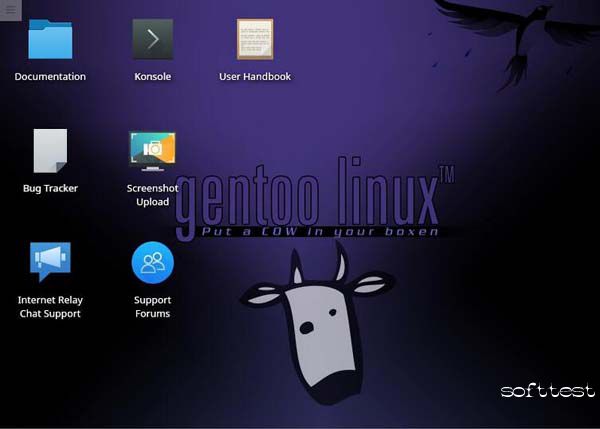
Task: Open the desktop hamburger menu button
Action: click(x=11, y=10)
